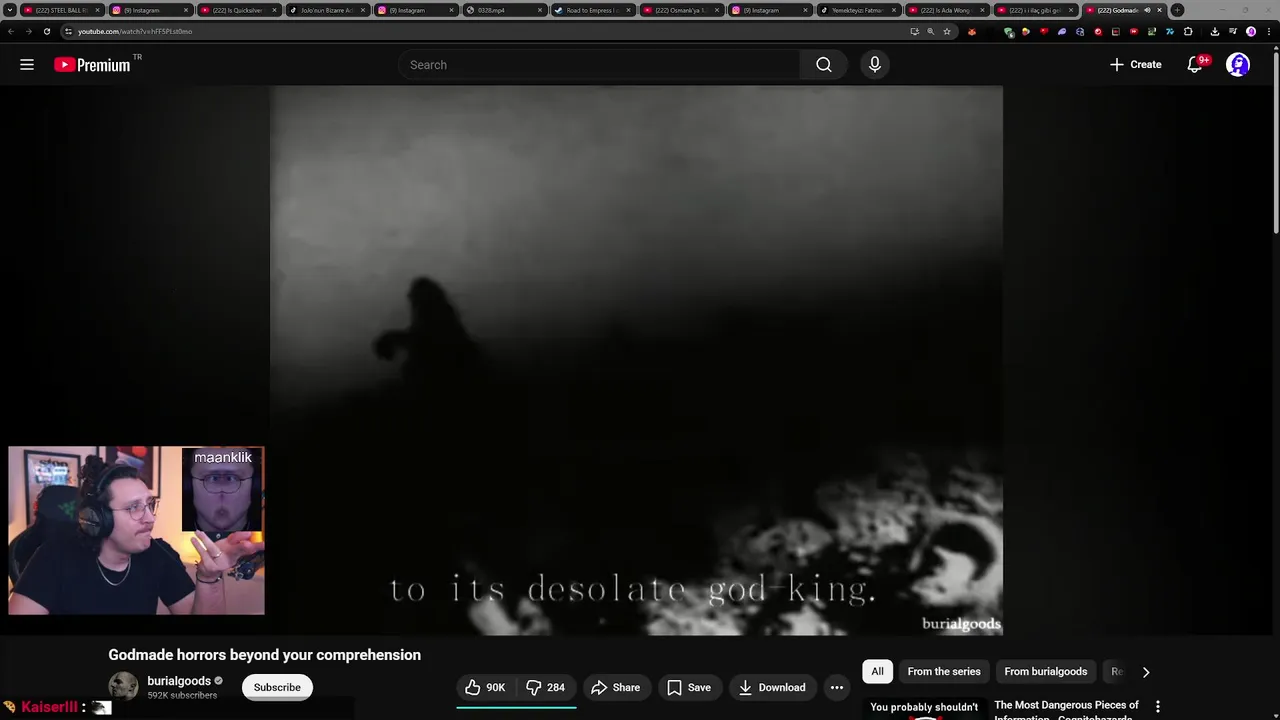Close the 0328.mp4 tab
The height and width of the screenshot is (720, 1280).
pyautogui.click(x=541, y=10)
